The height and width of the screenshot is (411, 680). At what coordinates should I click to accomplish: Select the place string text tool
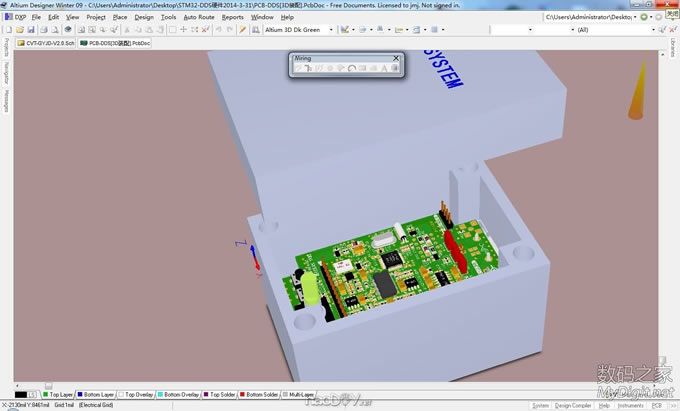tap(383, 69)
